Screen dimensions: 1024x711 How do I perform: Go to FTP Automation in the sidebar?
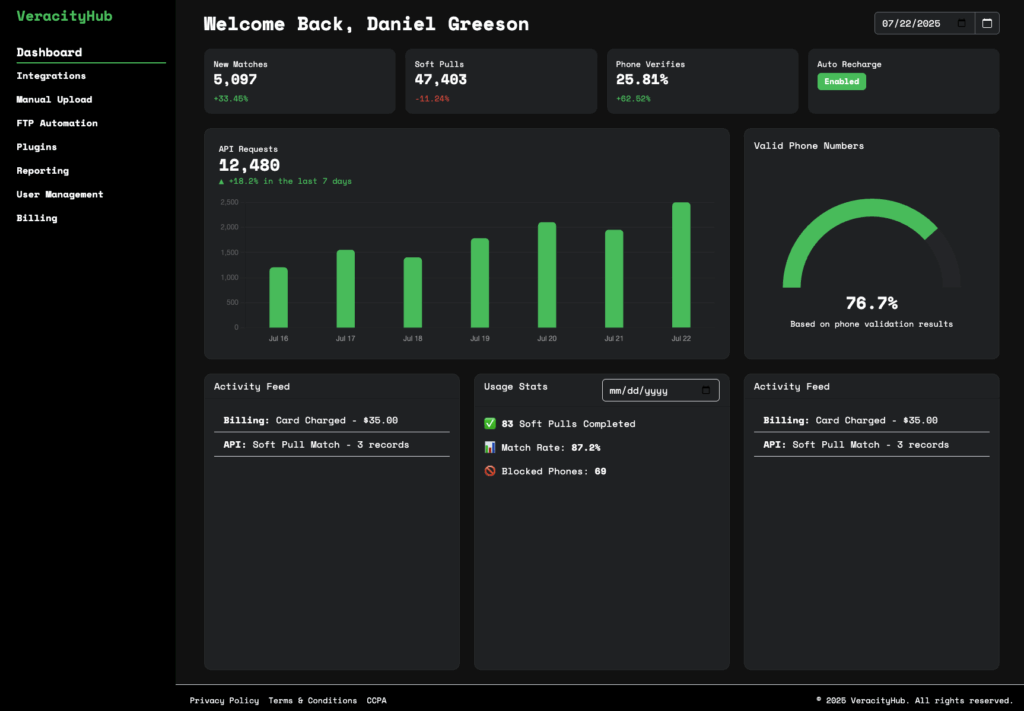pos(57,123)
